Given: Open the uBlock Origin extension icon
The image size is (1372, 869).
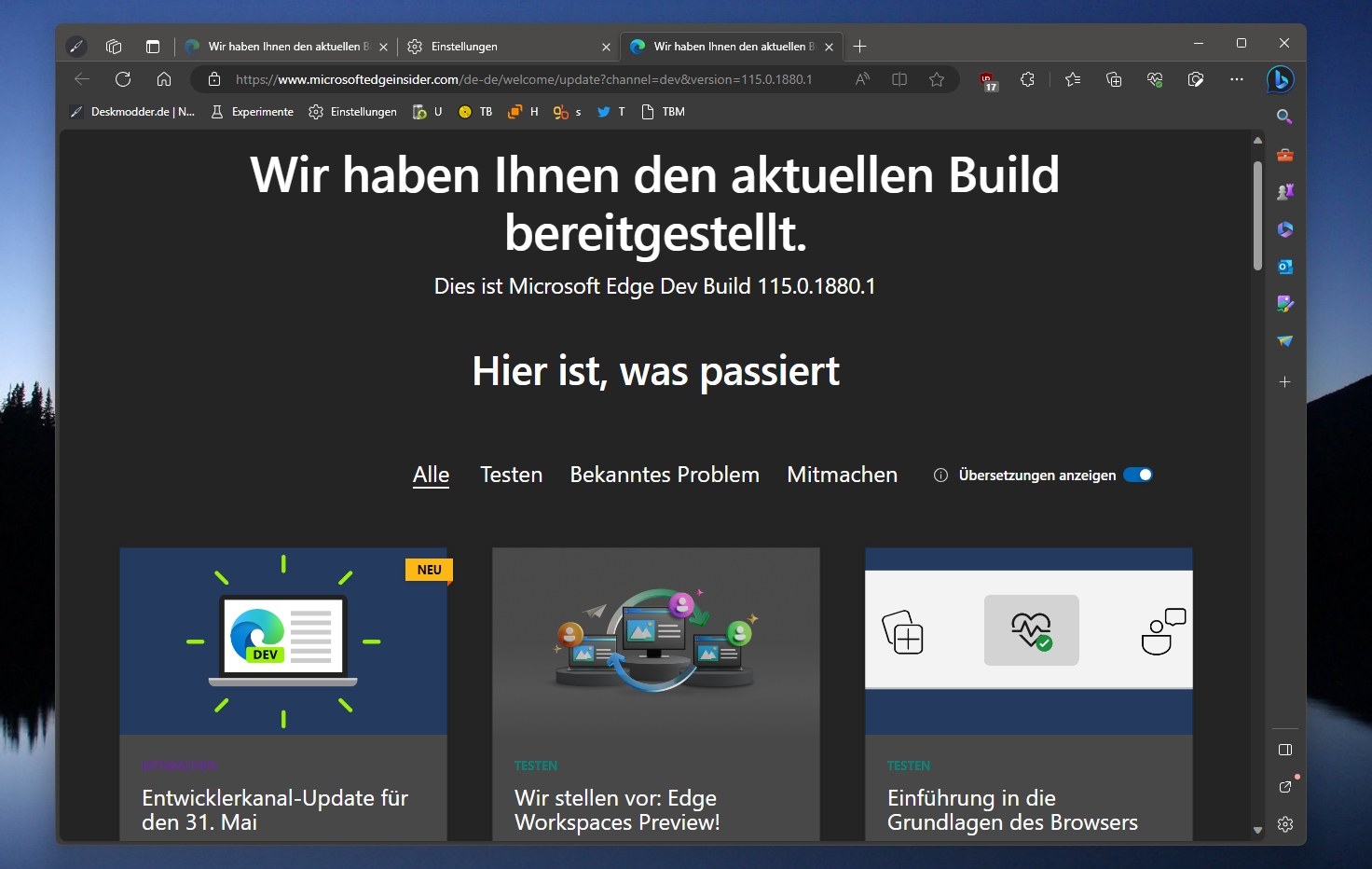Looking at the screenshot, I should (x=988, y=81).
